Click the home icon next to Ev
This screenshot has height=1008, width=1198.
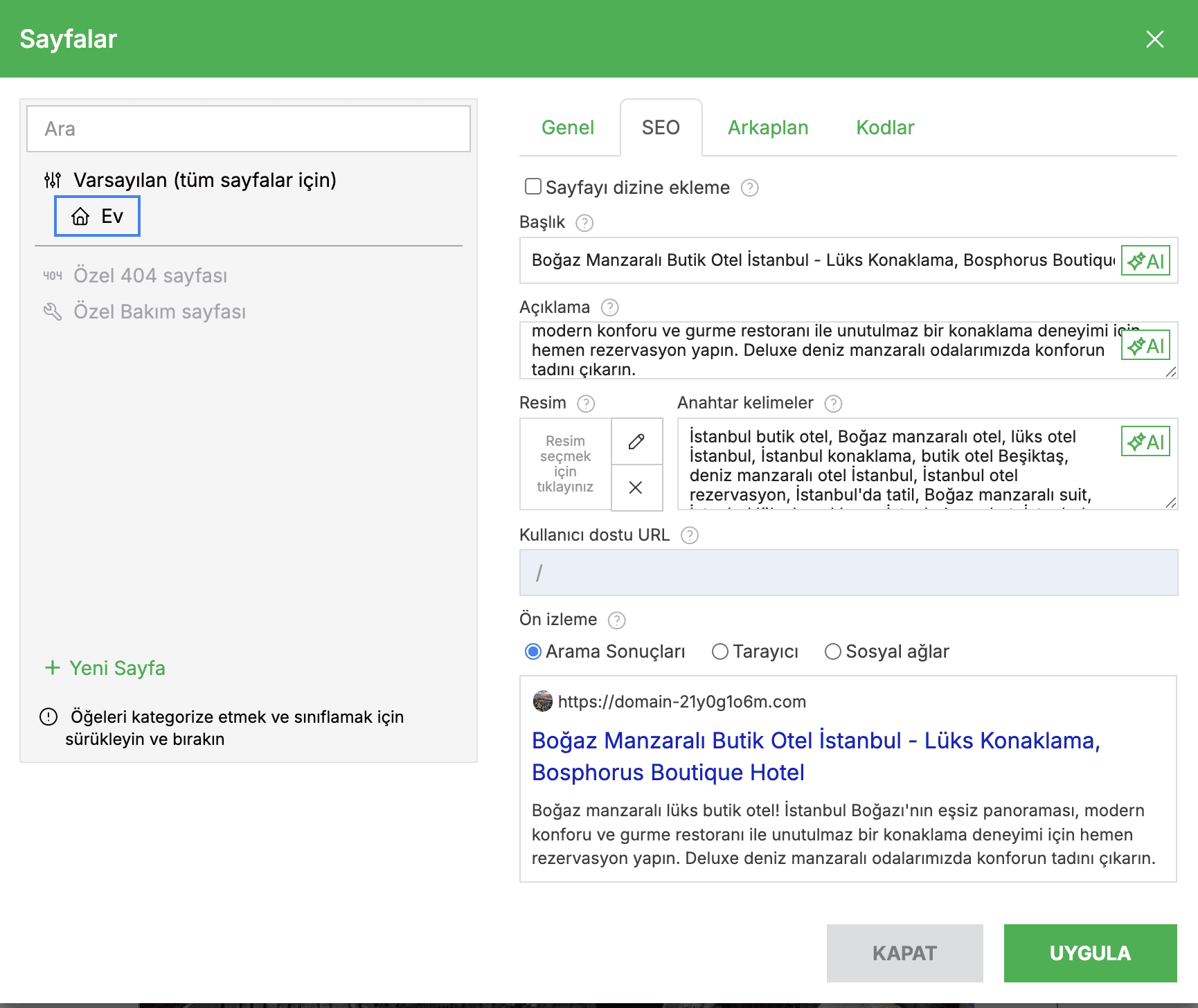[x=82, y=216]
